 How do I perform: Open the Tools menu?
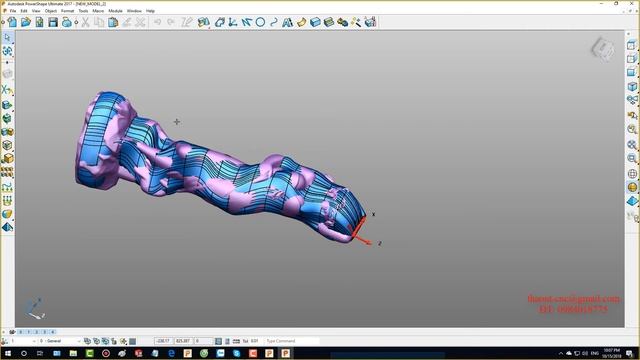[x=83, y=11]
